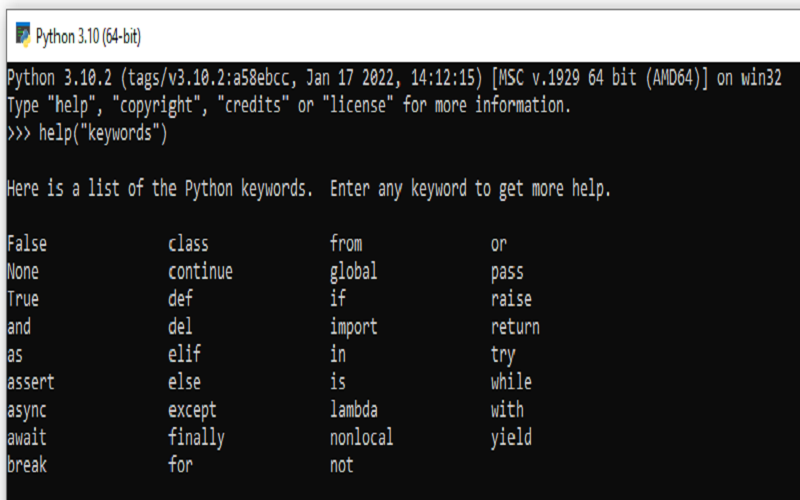Image resolution: width=800 pixels, height=500 pixels.
Task: Select the keyword and
Action: click(19, 327)
